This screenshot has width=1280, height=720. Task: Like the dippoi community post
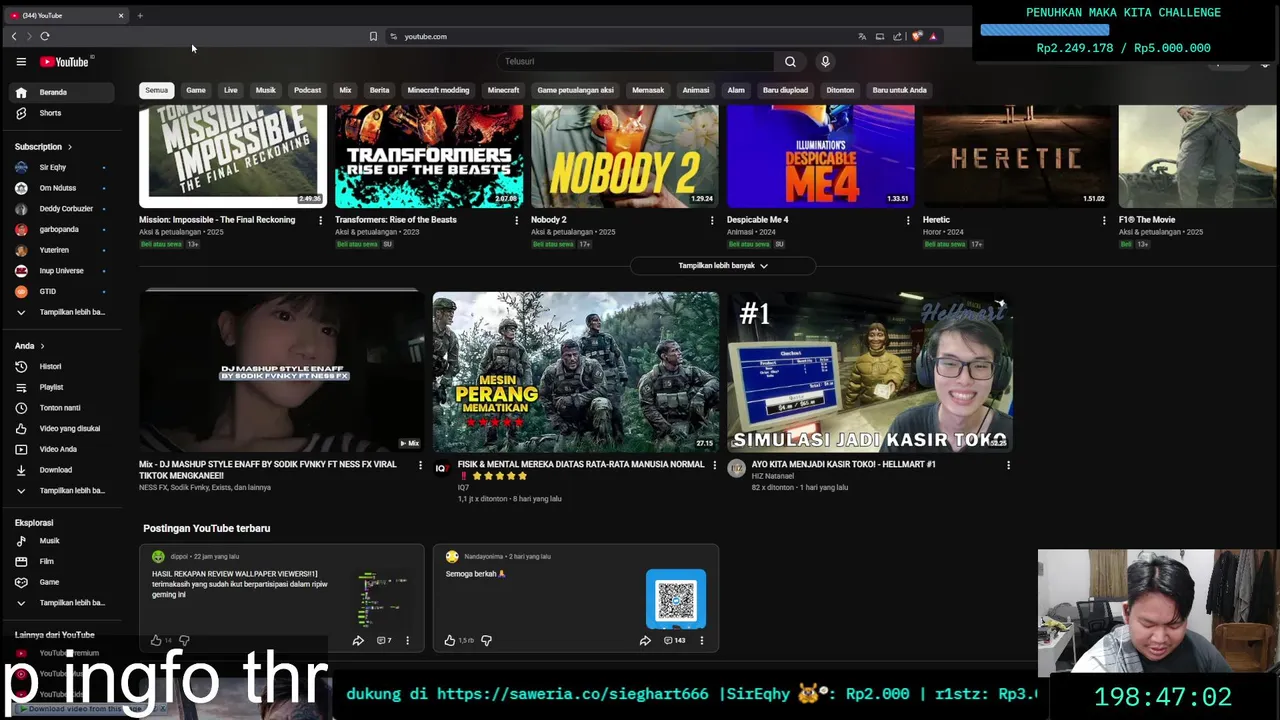tap(156, 640)
